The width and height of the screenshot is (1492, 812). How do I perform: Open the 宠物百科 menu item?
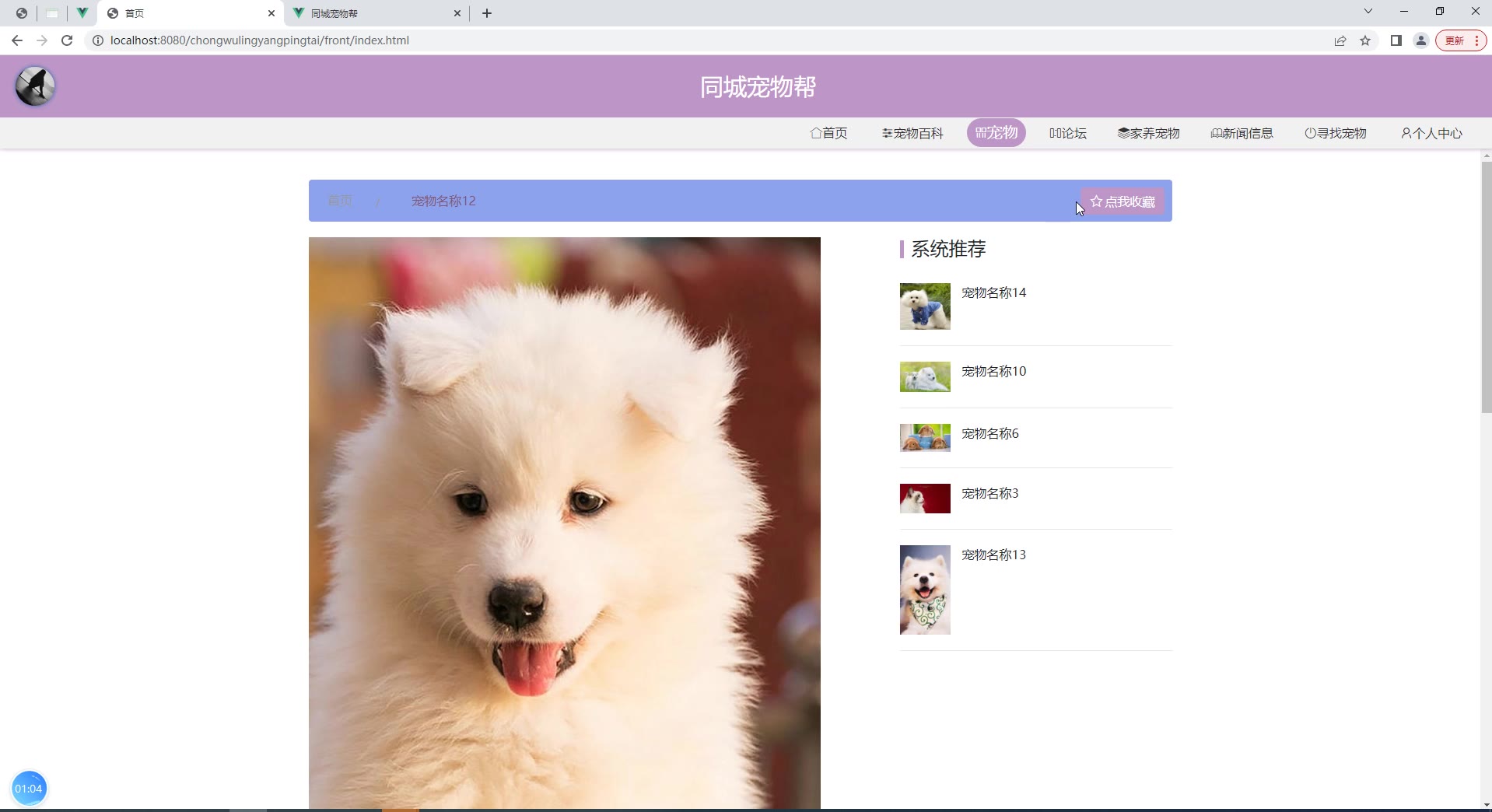(912, 133)
